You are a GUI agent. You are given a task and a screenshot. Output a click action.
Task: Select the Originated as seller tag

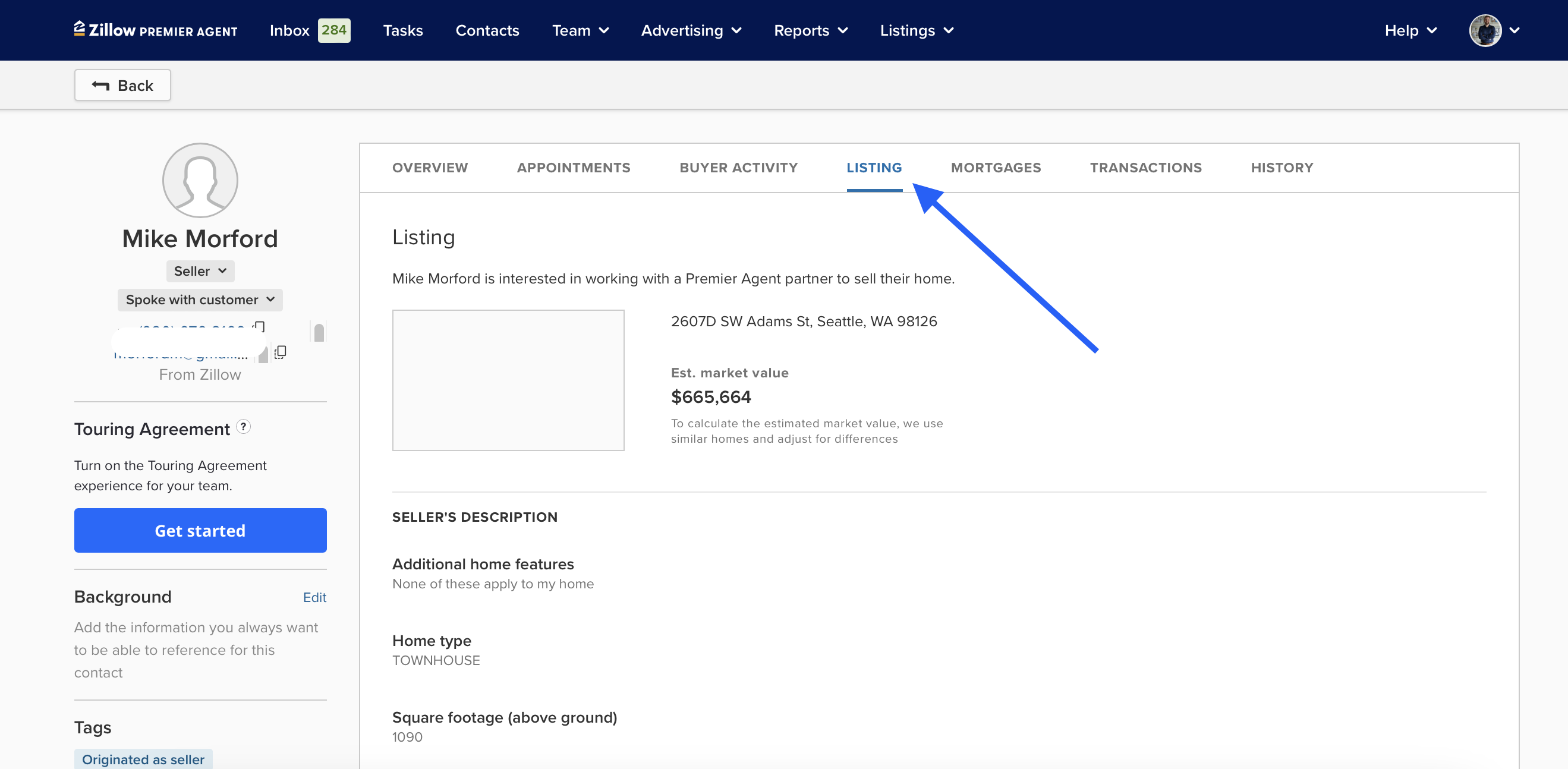143,759
